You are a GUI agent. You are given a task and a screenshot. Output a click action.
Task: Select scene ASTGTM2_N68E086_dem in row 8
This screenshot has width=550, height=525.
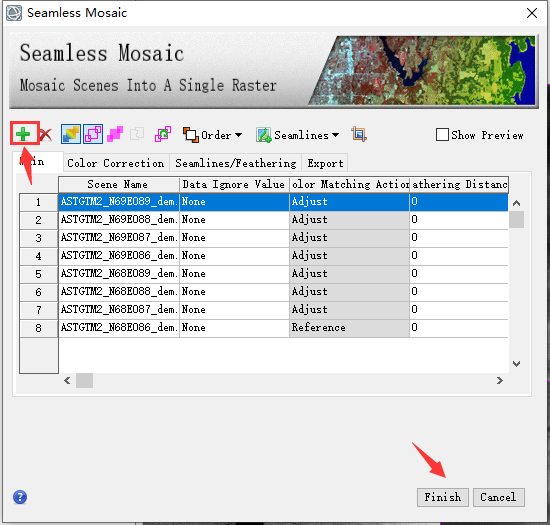[x=119, y=328]
